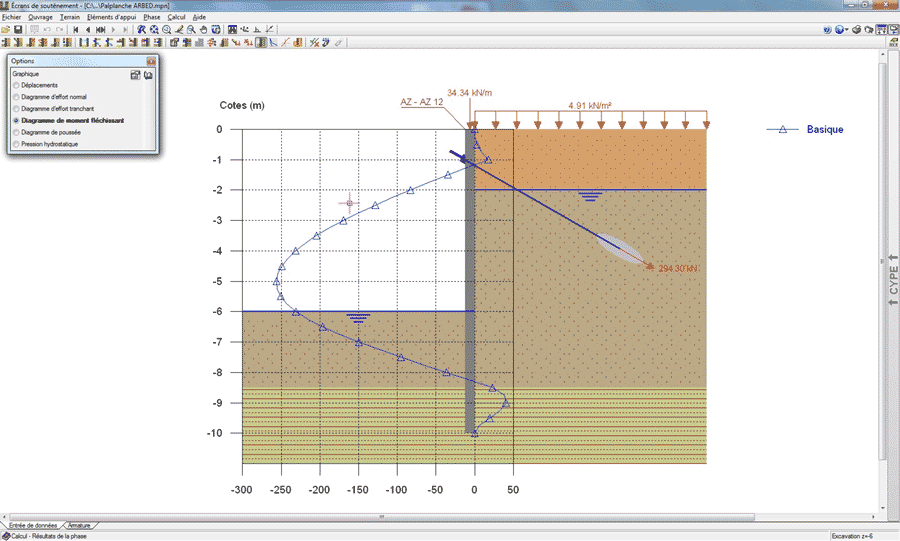
Task: Open the Ouvrage menu
Action: (x=40, y=17)
